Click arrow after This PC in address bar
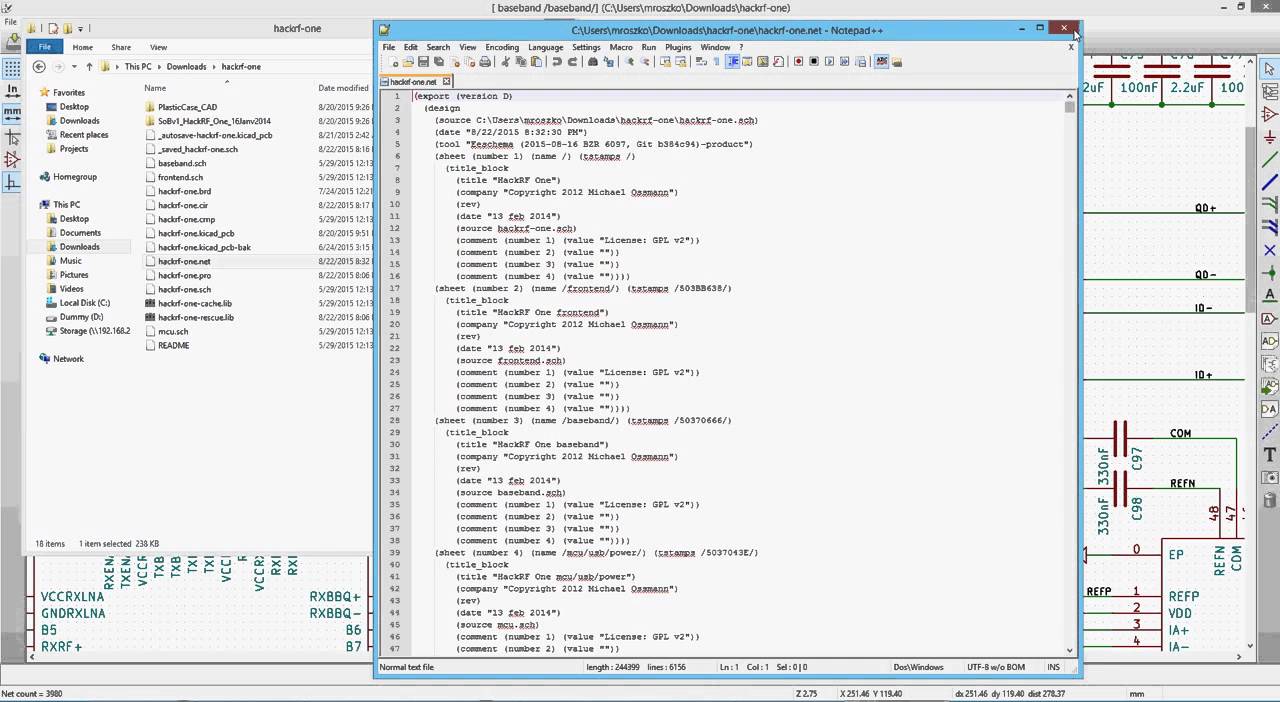The height and width of the screenshot is (702, 1280). point(159,67)
